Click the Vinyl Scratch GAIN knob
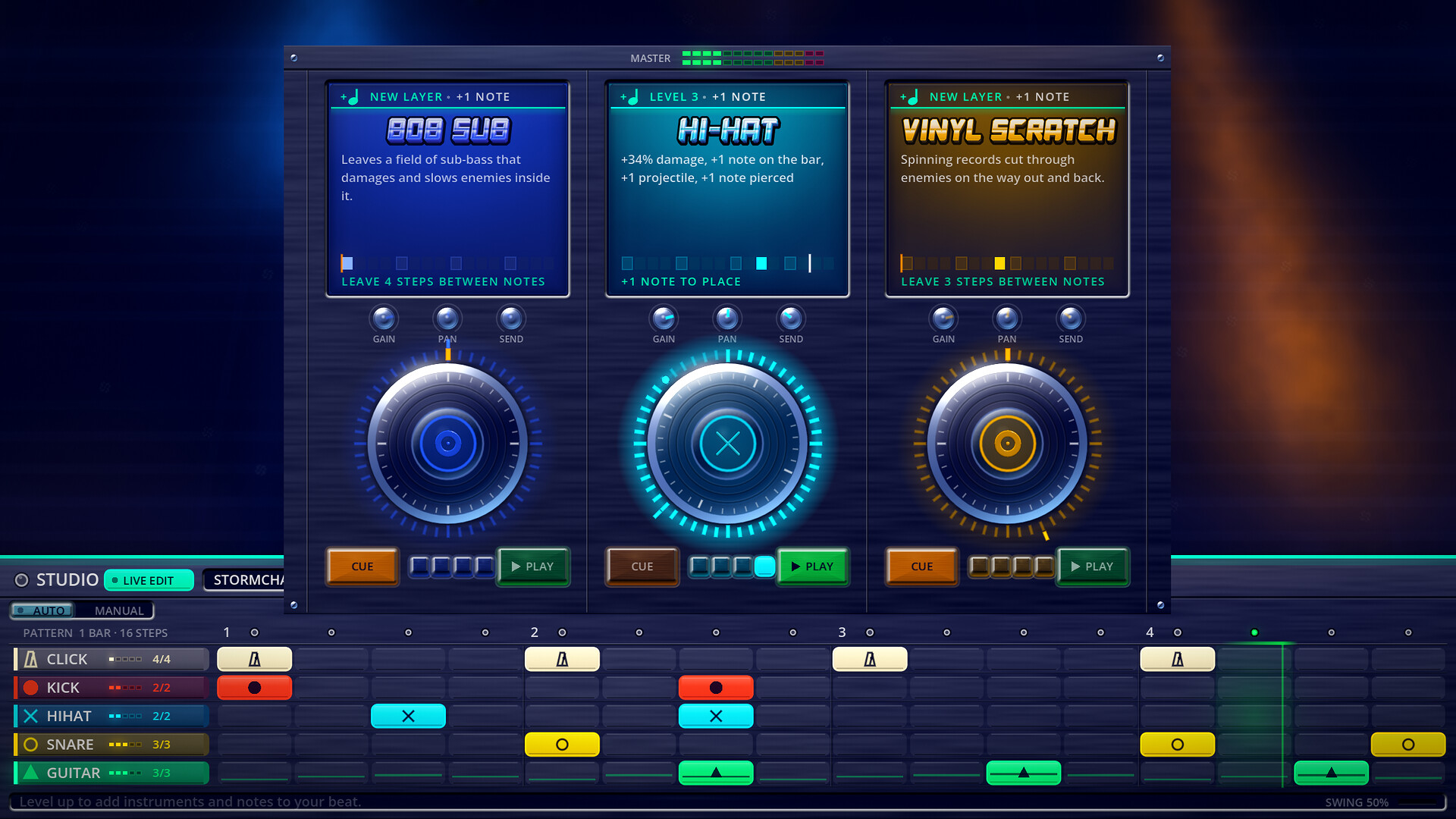1456x819 pixels. coord(943,318)
